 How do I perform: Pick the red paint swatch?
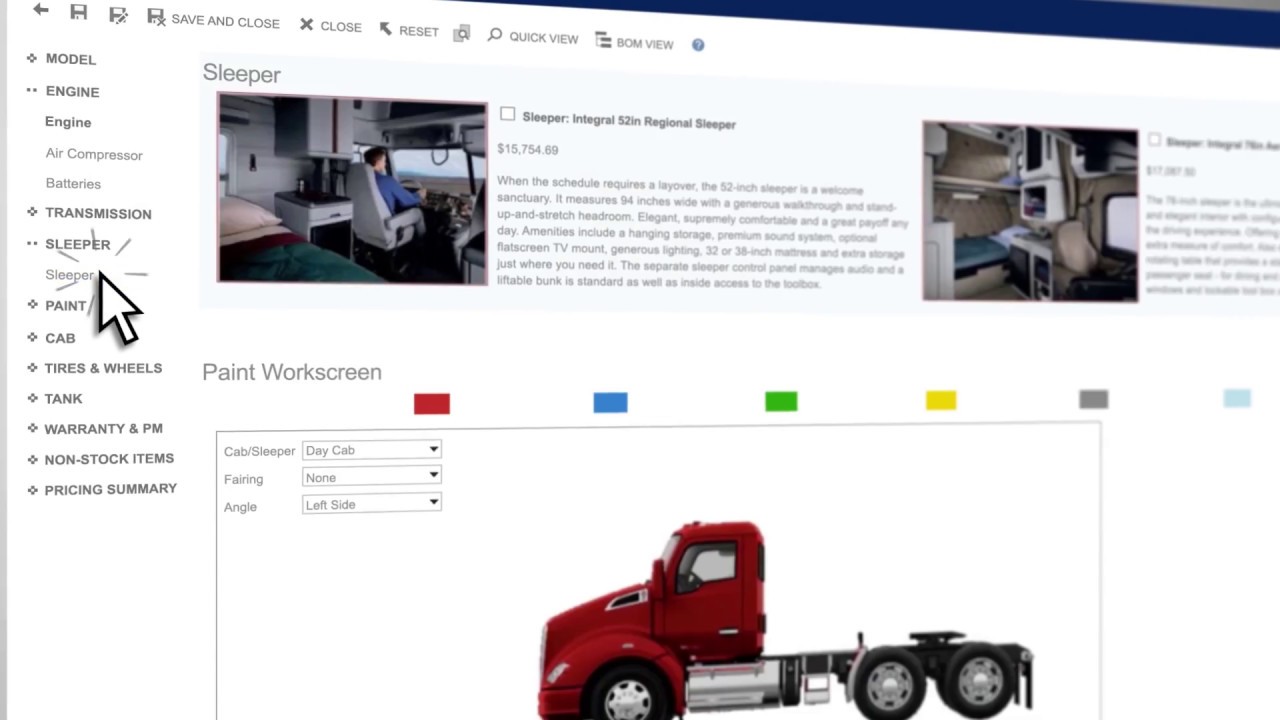tap(432, 403)
